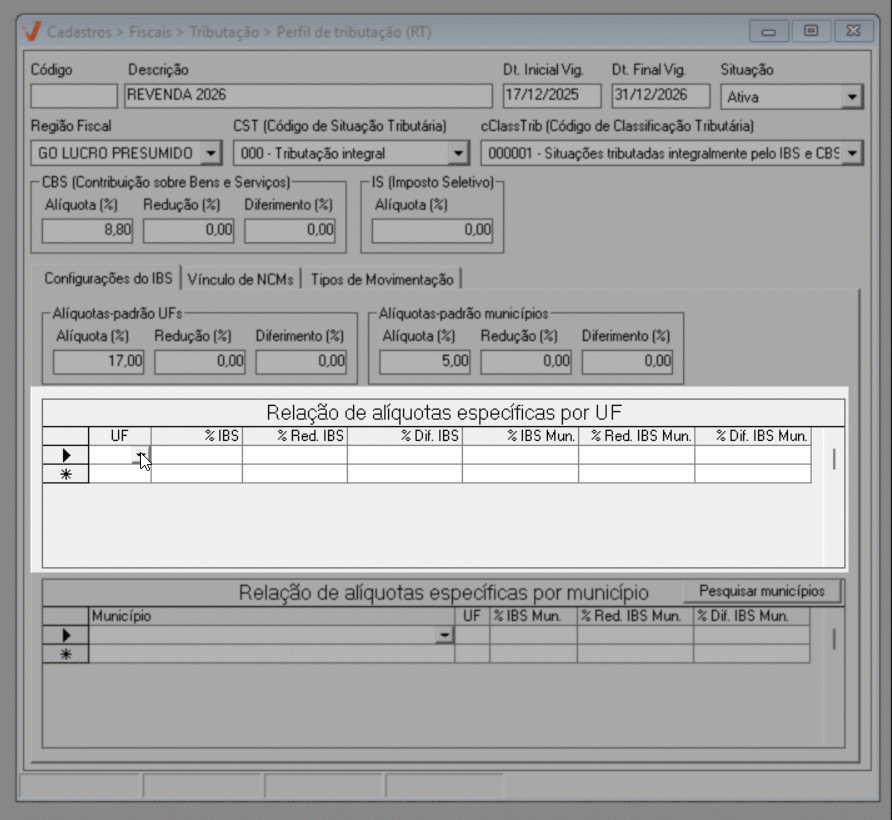Open the Município cell dropdown
This screenshot has height=820, width=892.
pyautogui.click(x=443, y=636)
